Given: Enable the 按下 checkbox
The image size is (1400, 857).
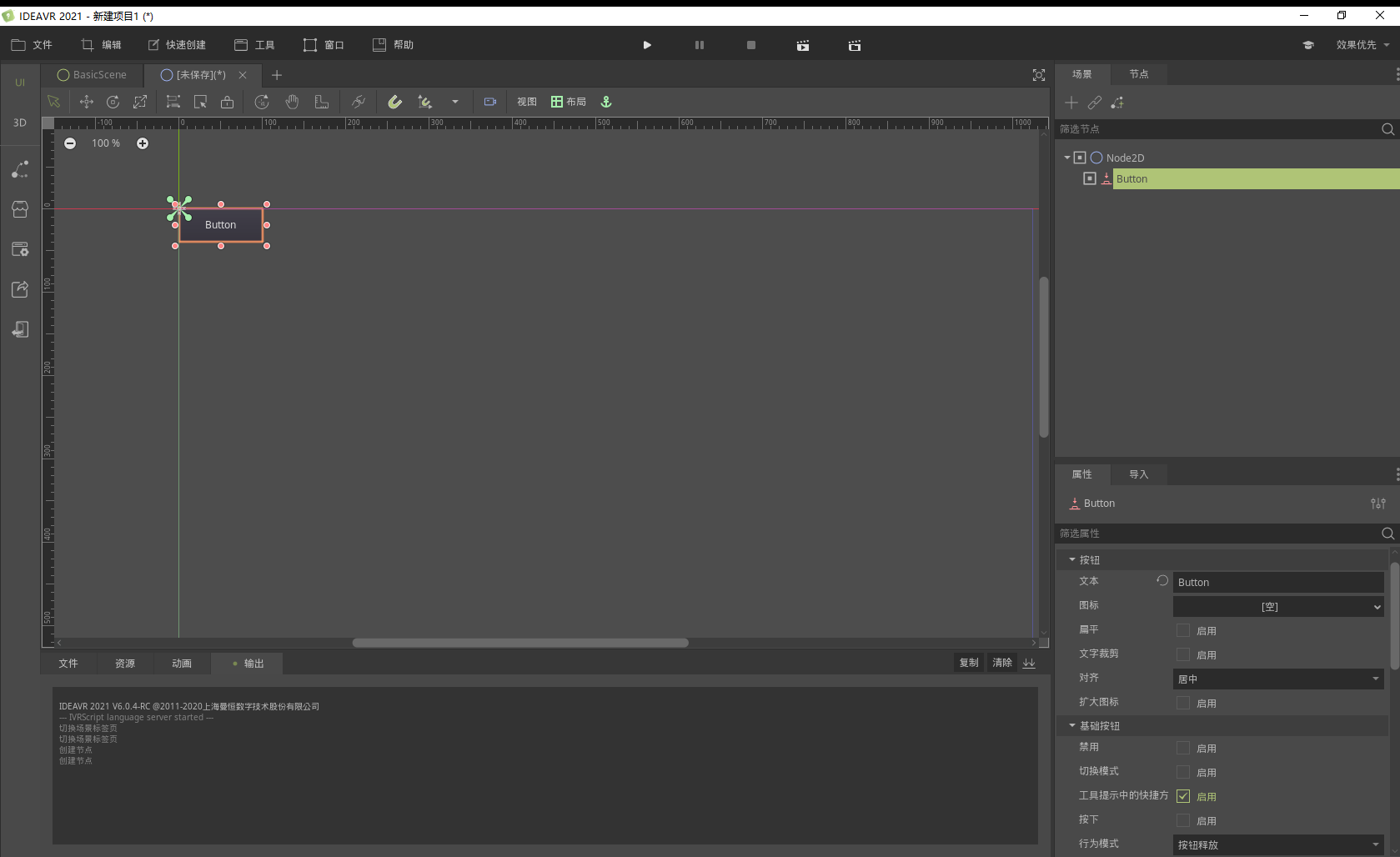Looking at the screenshot, I should coord(1183,820).
